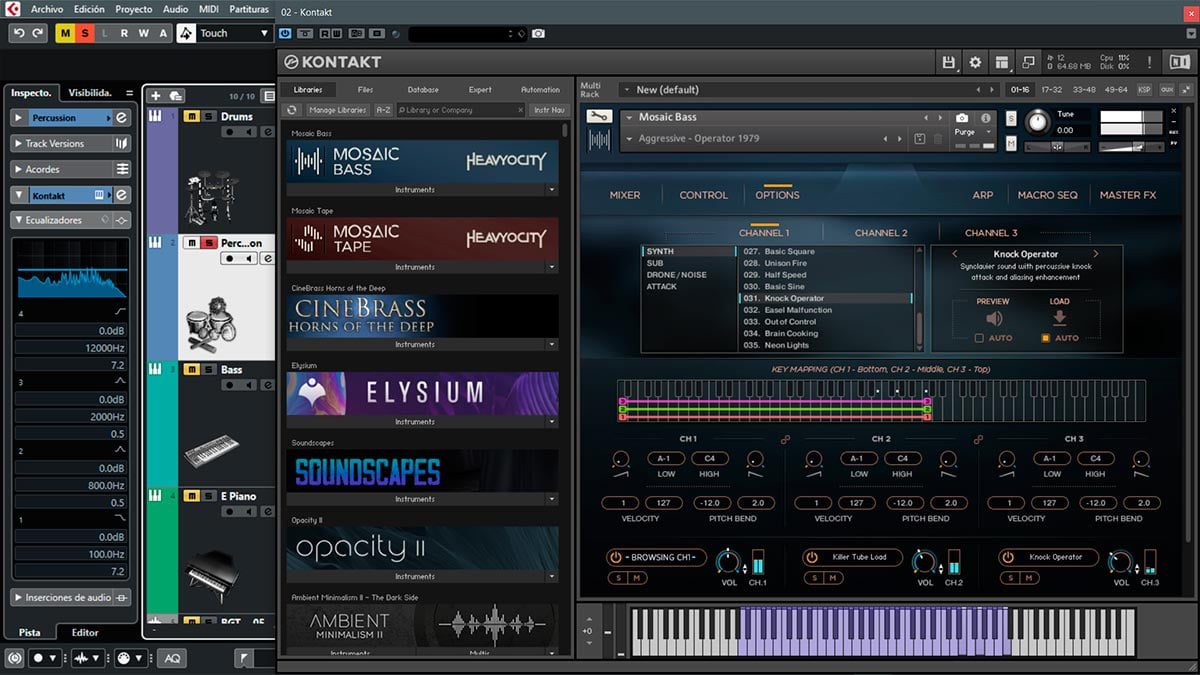
Task: Switch to the Database browser tab
Action: pos(423,90)
